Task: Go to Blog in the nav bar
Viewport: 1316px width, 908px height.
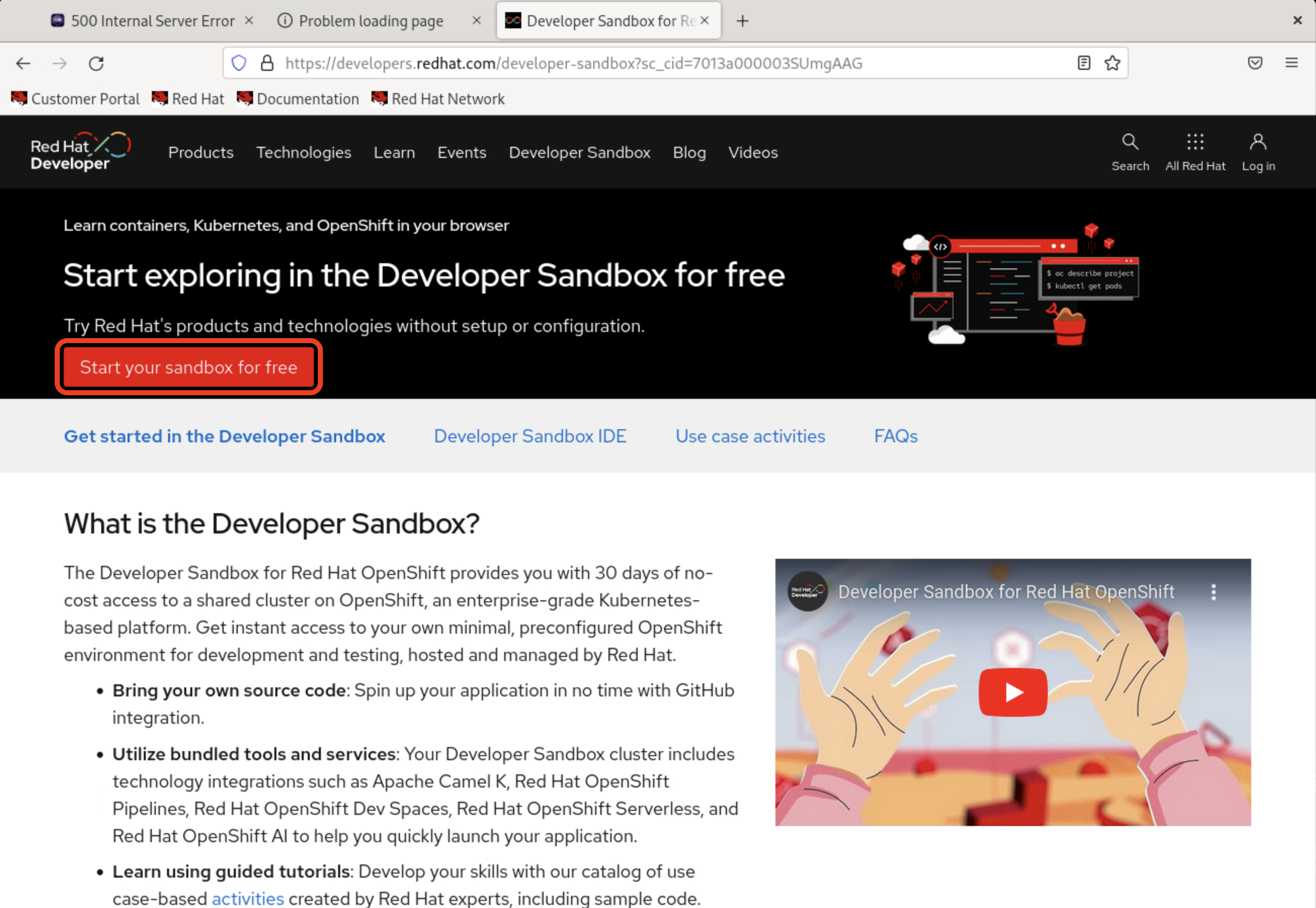Action: [689, 152]
